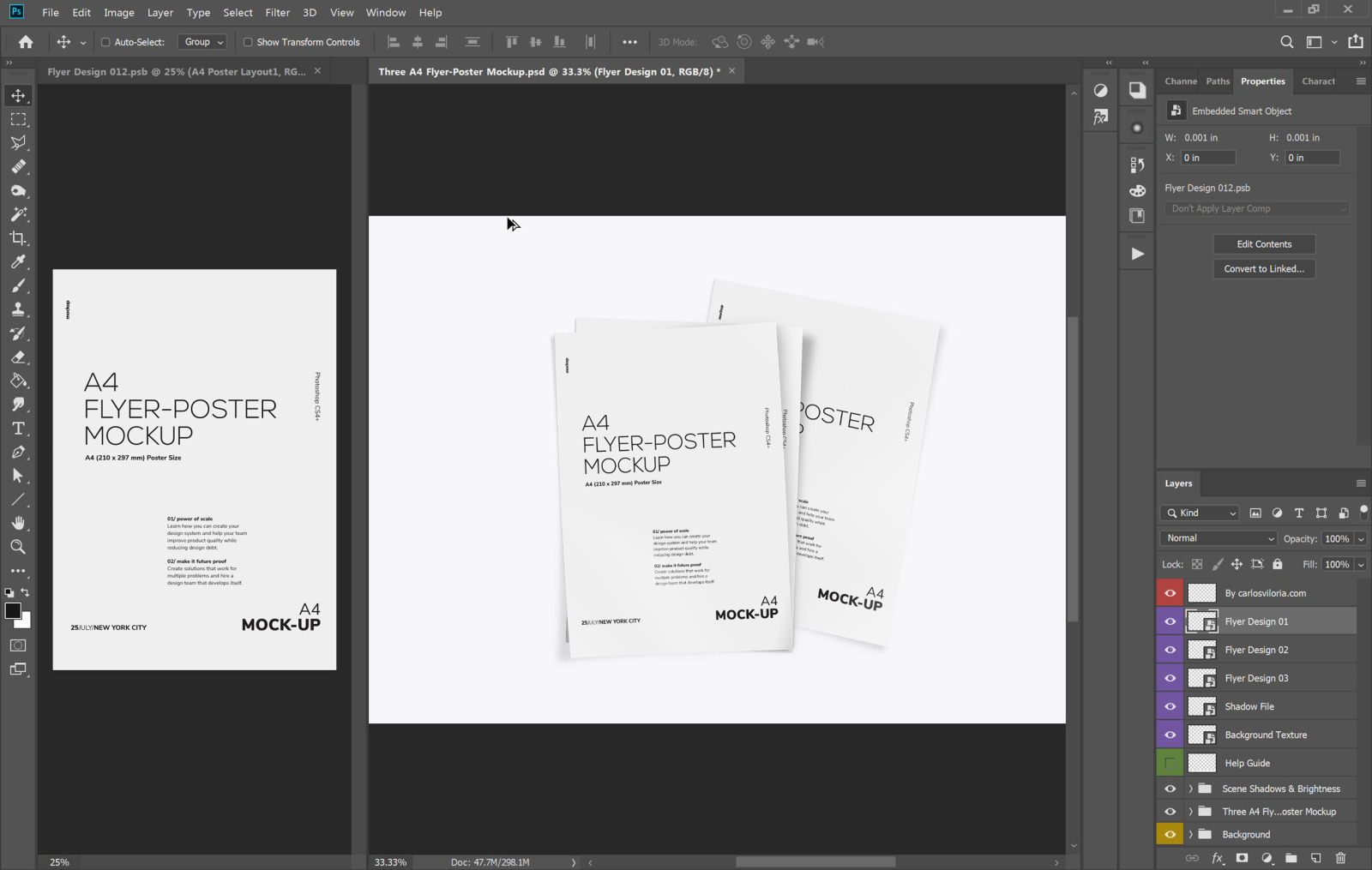Image resolution: width=1372 pixels, height=870 pixels.
Task: Open the Search magnifier icon
Action: [x=1286, y=42]
